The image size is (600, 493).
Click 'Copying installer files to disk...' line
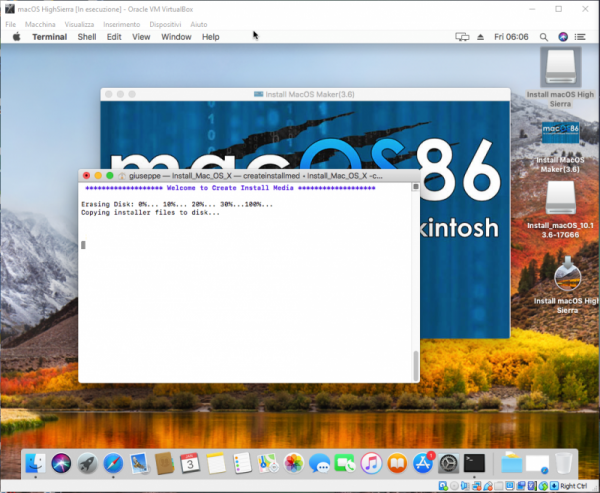click(150, 212)
